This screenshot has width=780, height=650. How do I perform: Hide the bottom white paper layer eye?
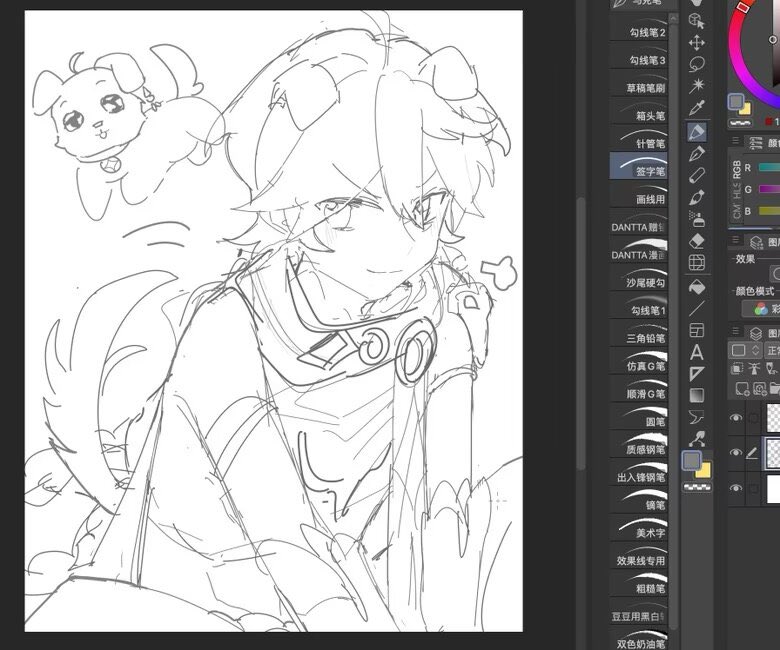[x=736, y=488]
